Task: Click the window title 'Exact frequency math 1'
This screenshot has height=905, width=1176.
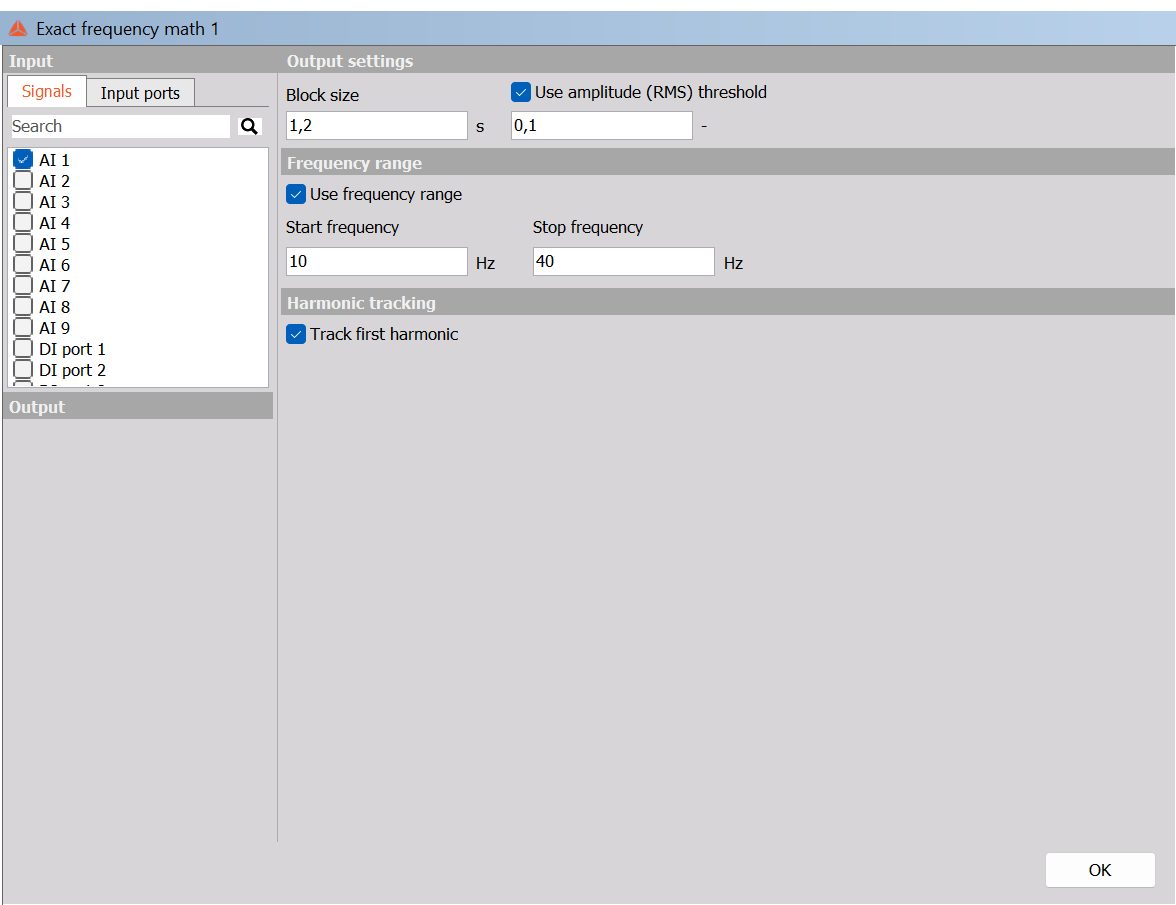Action: tap(128, 29)
